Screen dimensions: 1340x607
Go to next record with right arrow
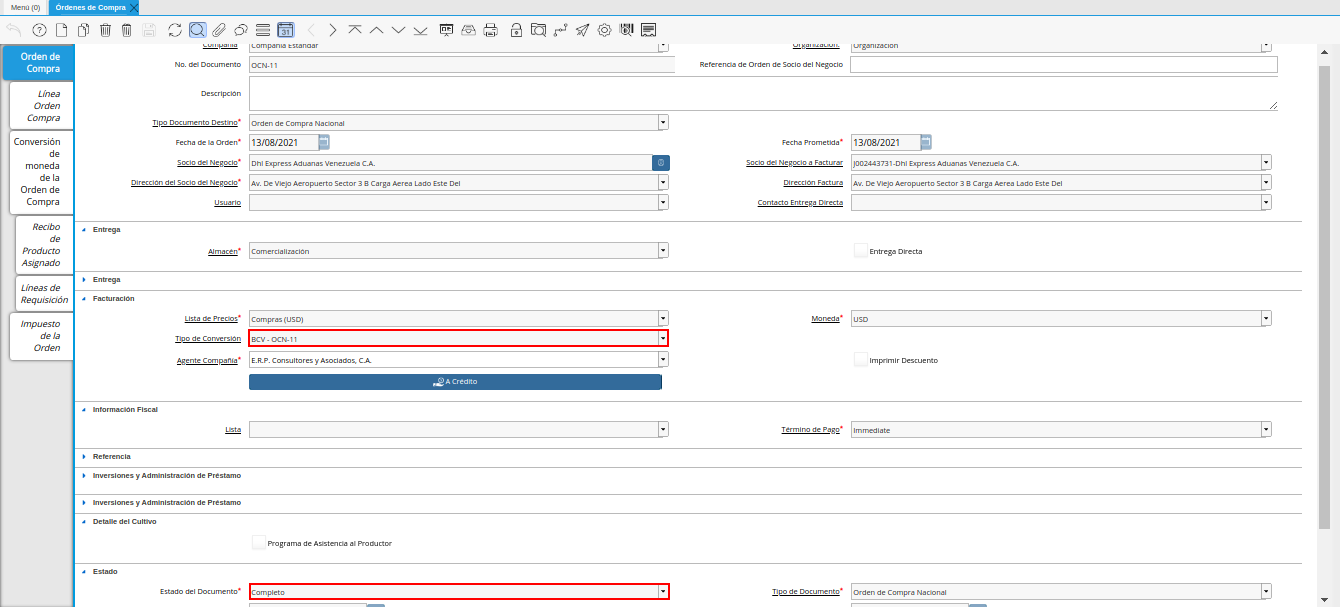click(333, 30)
